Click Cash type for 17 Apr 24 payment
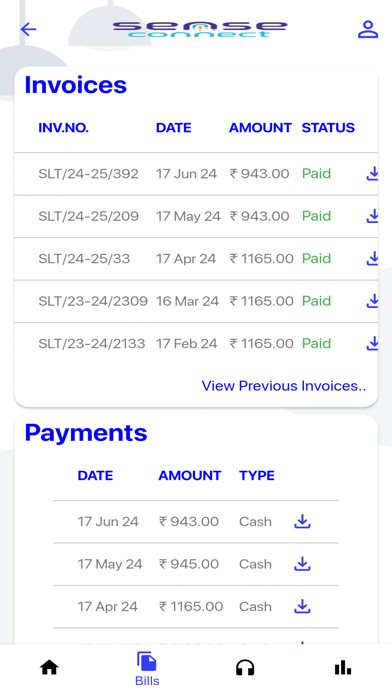This screenshot has width=392, height=696. coord(255,606)
